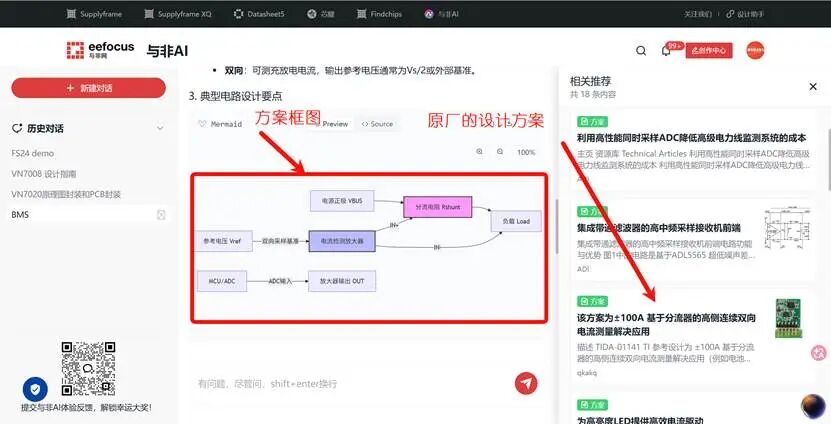The width and height of the screenshot is (831, 424).
Task: Zoom in the Mermaid diagram
Action: tap(480, 152)
